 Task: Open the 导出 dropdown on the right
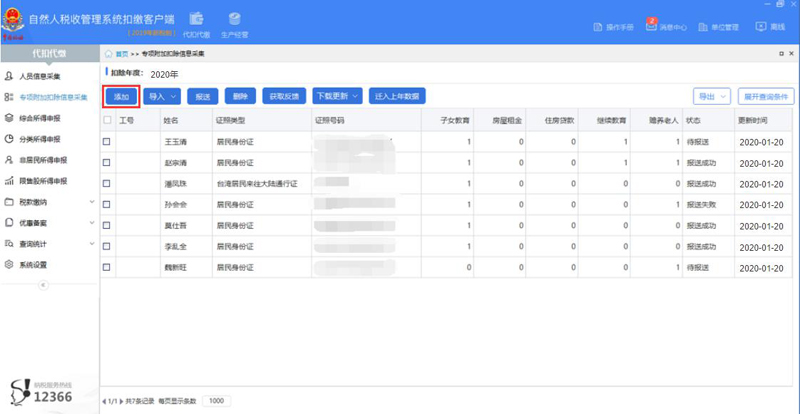click(x=711, y=97)
